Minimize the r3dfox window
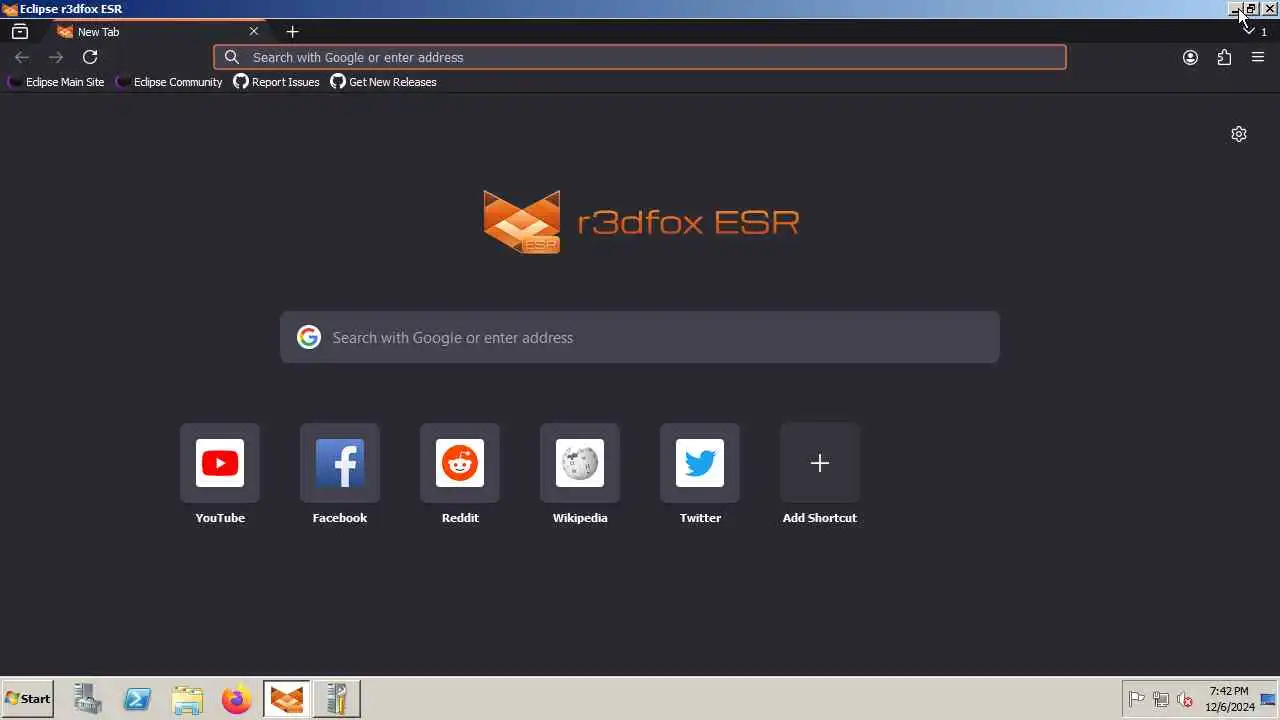Viewport: 1280px width, 720px height. click(1234, 9)
